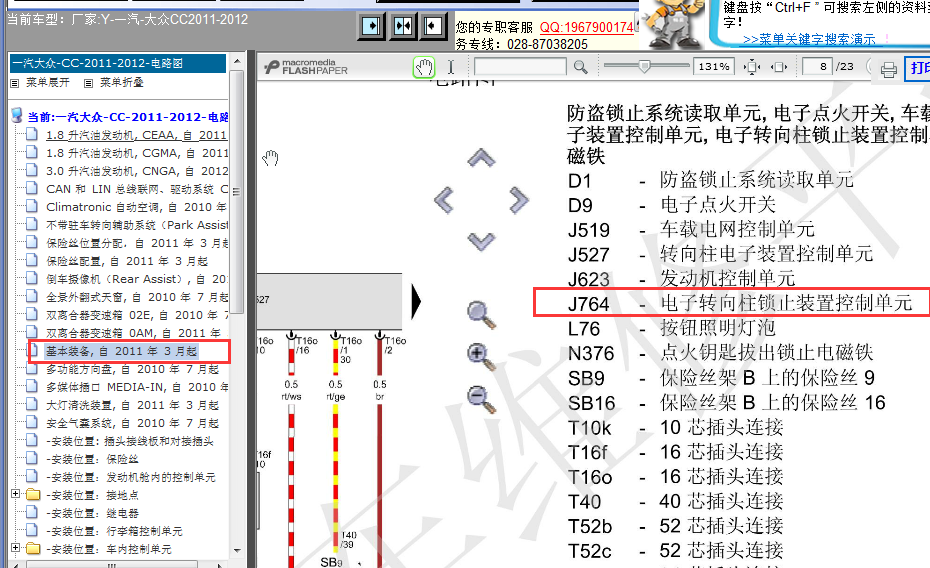
Task: Click the zoom-out minus magnifier
Action: point(482,399)
